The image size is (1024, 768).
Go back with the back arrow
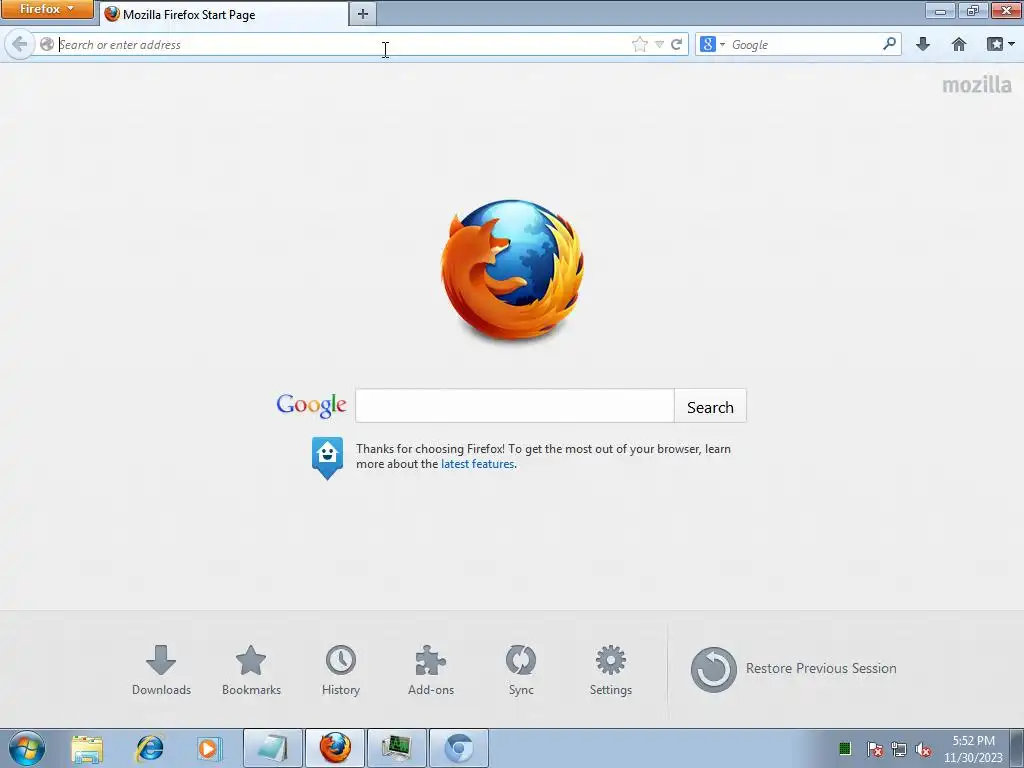[20, 44]
